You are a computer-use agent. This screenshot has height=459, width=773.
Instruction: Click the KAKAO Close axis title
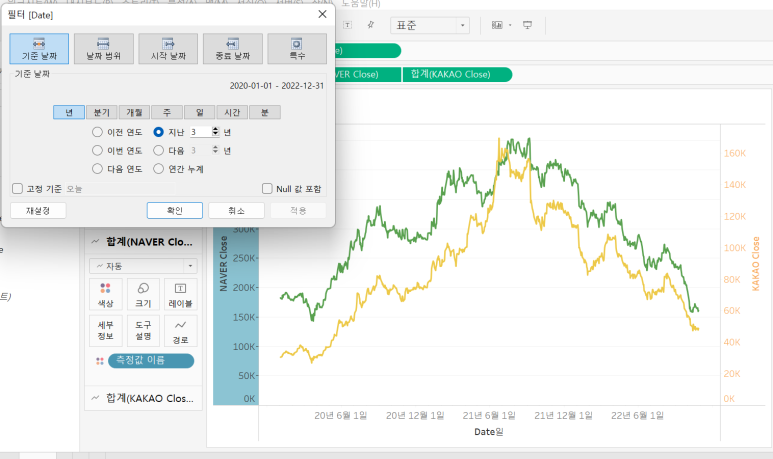tap(755, 264)
